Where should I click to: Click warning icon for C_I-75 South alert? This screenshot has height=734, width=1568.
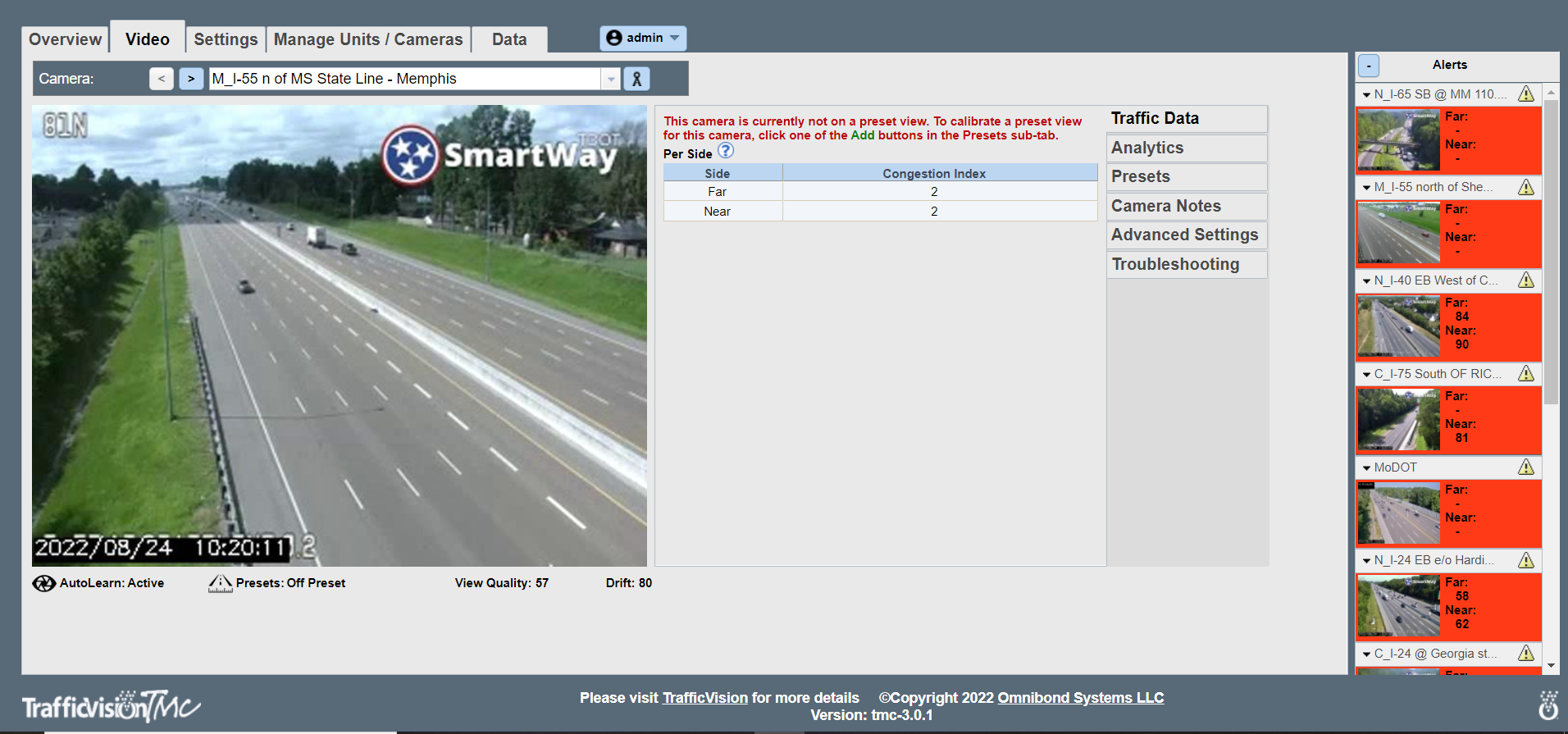point(1526,374)
